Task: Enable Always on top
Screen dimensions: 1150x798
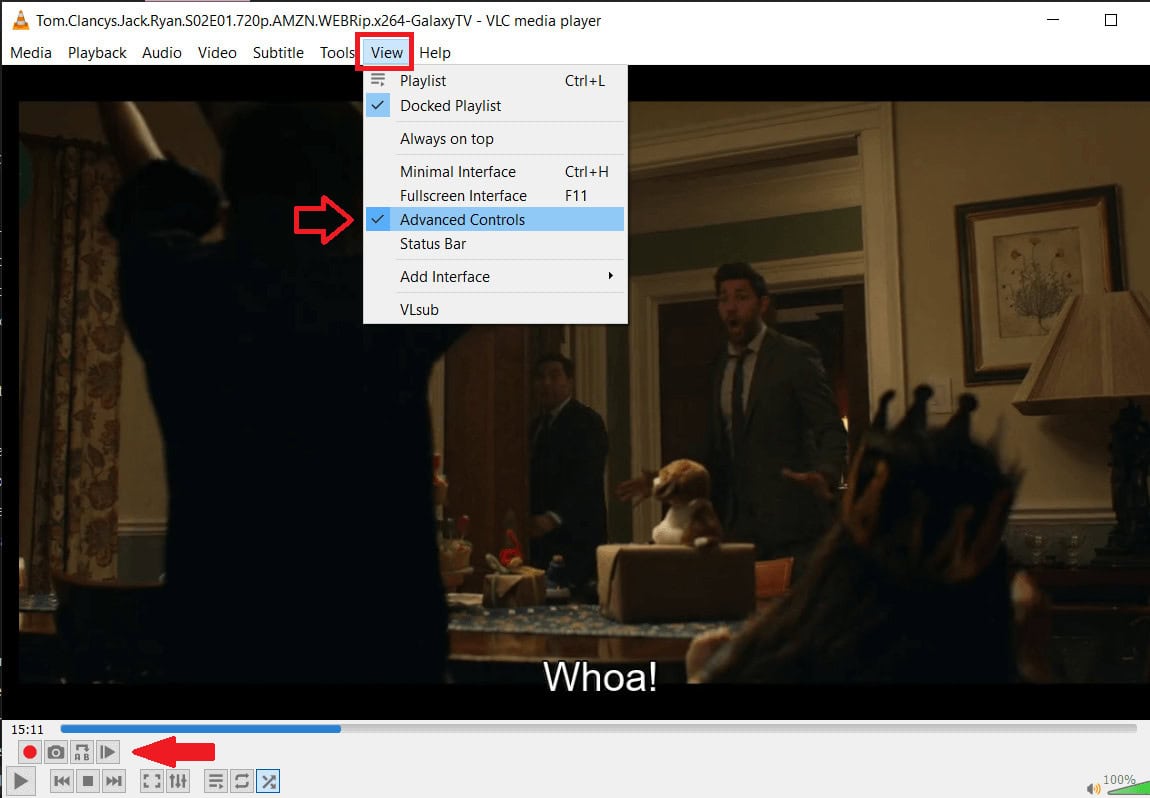Action: (x=447, y=138)
